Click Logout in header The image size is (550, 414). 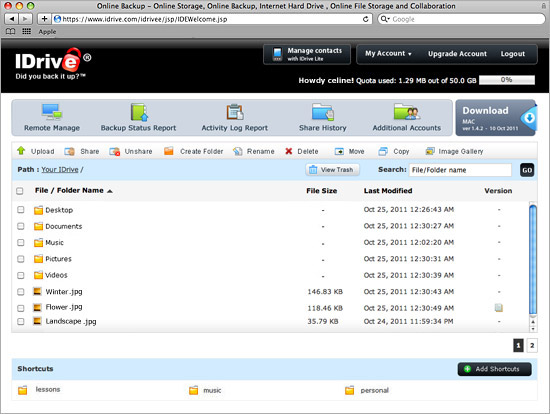click(512, 54)
